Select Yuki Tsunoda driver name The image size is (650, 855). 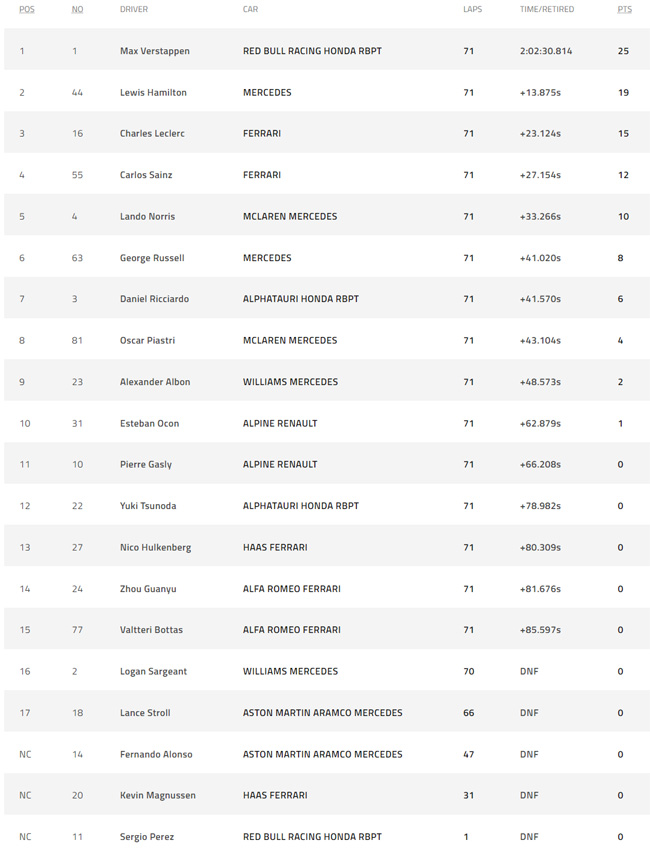pos(148,506)
